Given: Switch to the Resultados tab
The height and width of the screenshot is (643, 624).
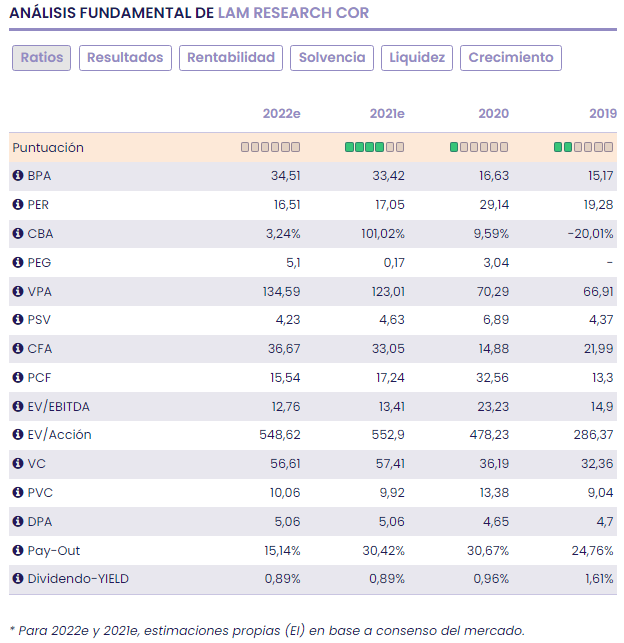Looking at the screenshot, I should (x=125, y=58).
